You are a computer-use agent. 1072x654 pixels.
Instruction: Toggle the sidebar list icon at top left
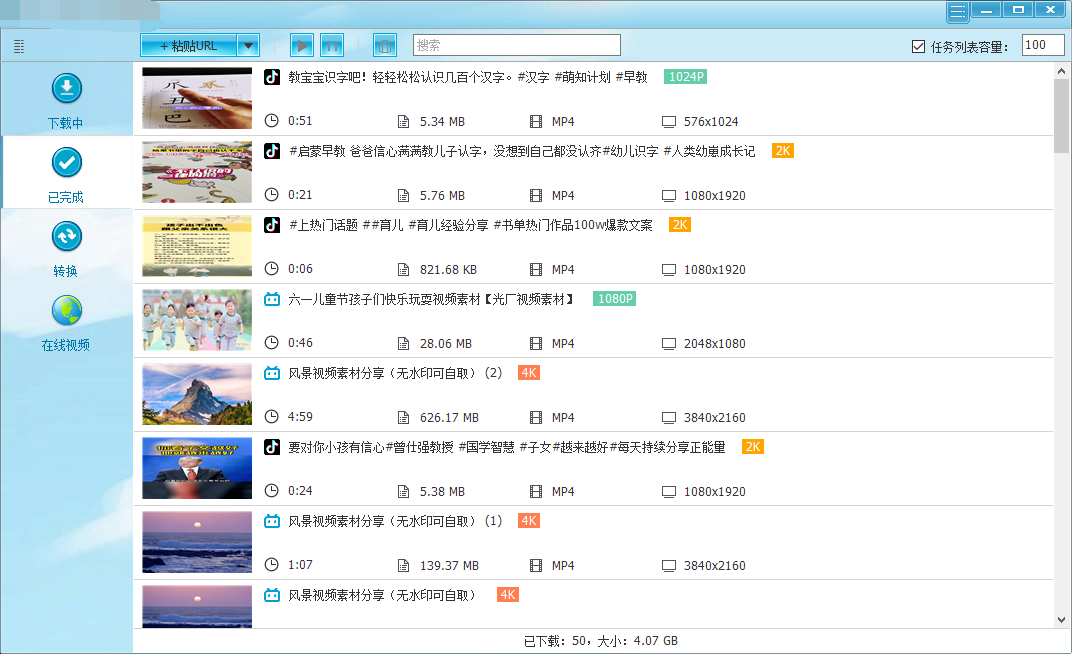(x=19, y=46)
